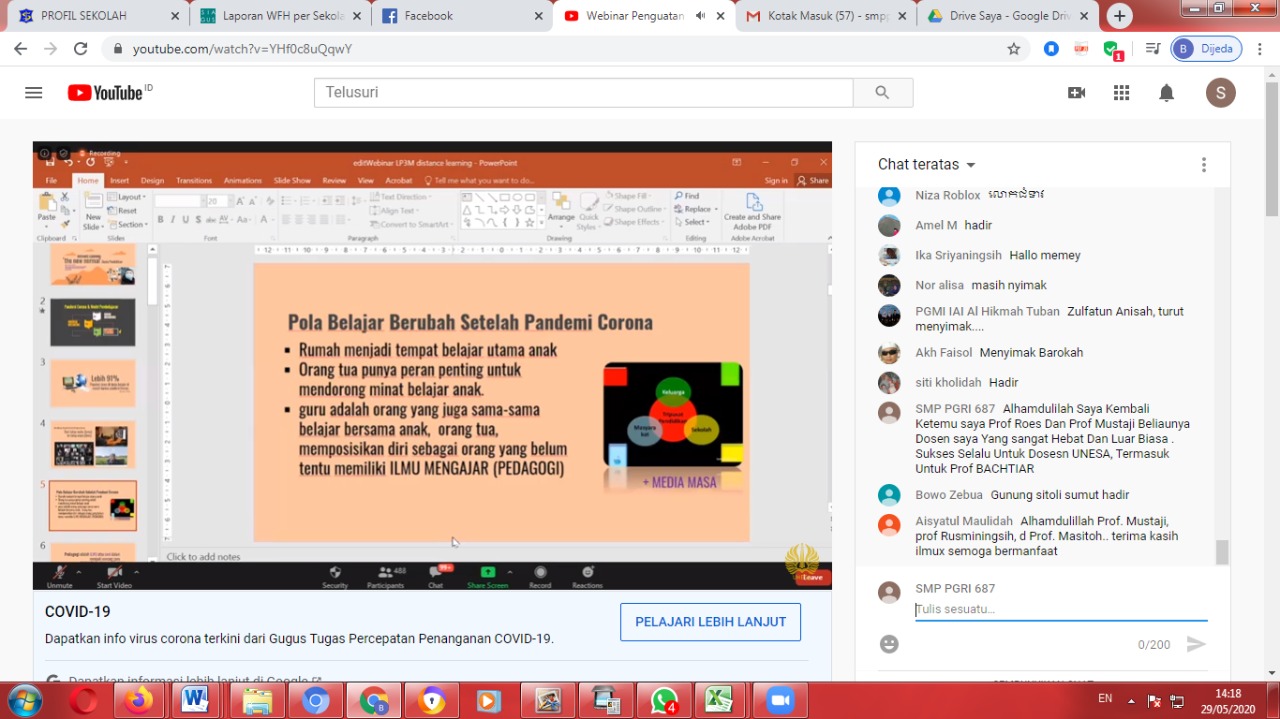Image resolution: width=1280 pixels, height=719 pixels.
Task: Open Chrome media controls icon
Action: pos(1153,48)
